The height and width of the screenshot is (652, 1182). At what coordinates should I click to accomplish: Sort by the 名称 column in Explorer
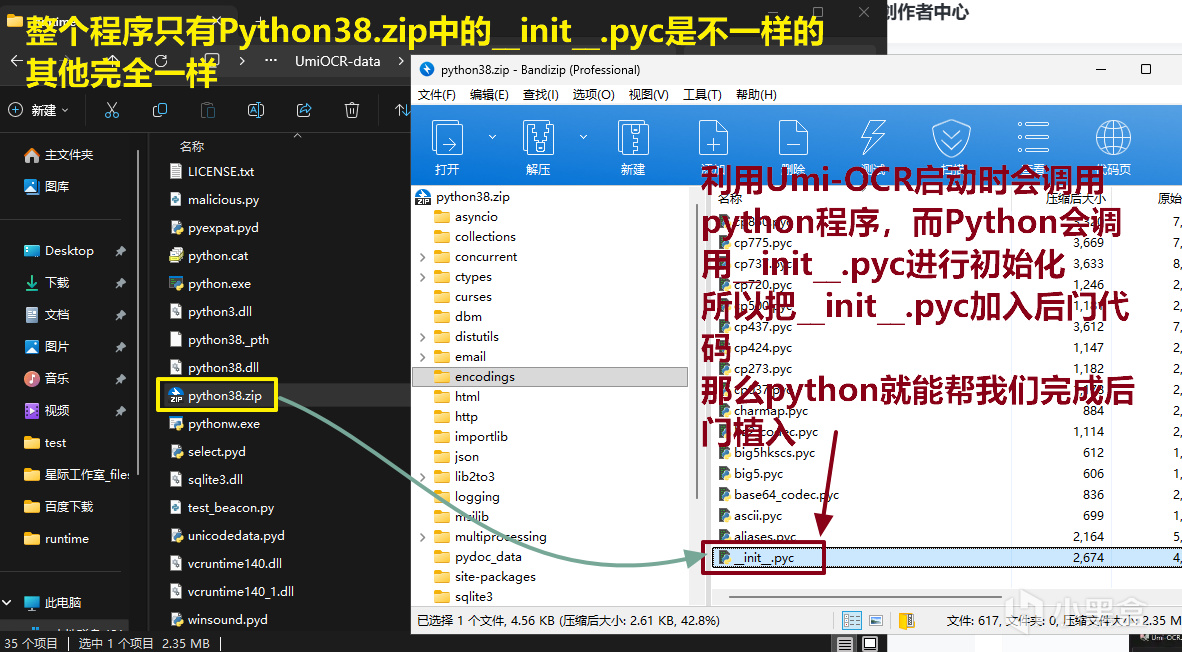click(191, 146)
